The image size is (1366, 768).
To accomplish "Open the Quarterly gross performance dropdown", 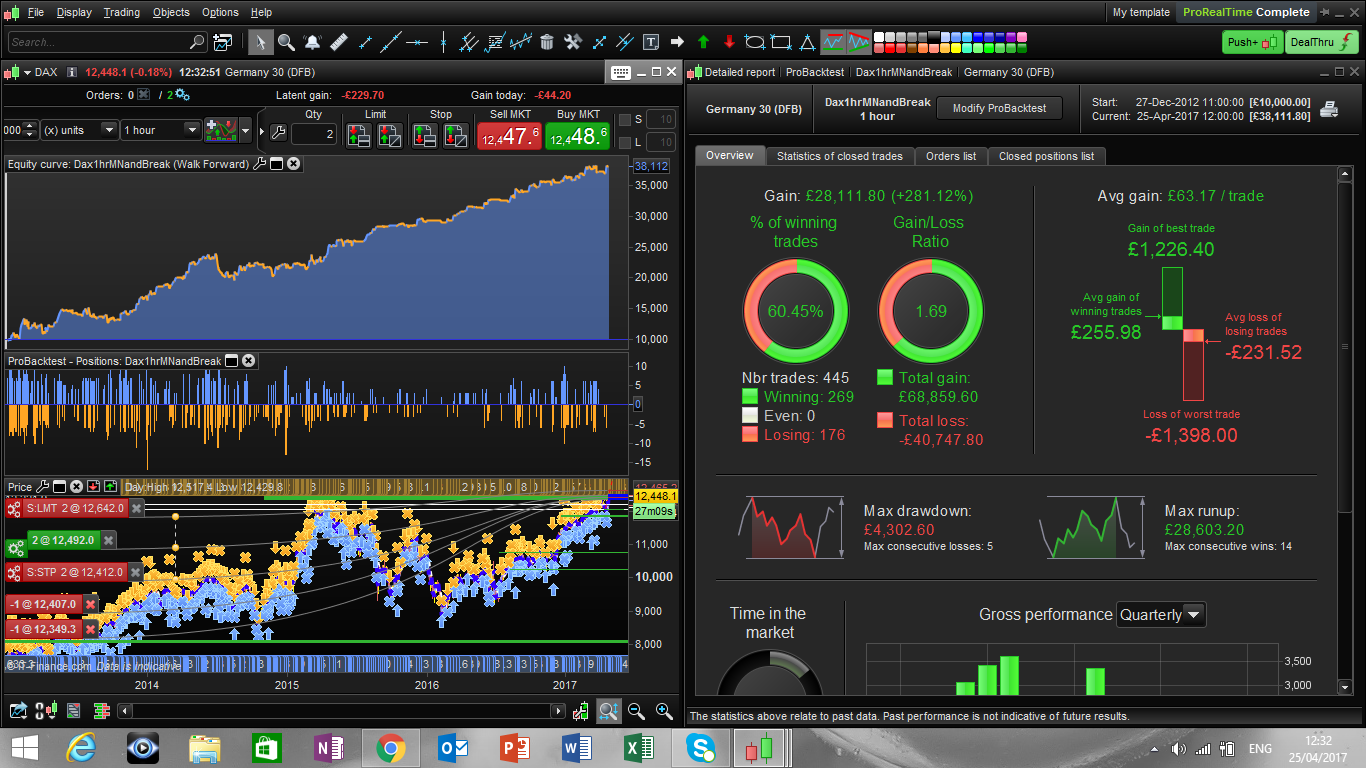I will [1161, 615].
